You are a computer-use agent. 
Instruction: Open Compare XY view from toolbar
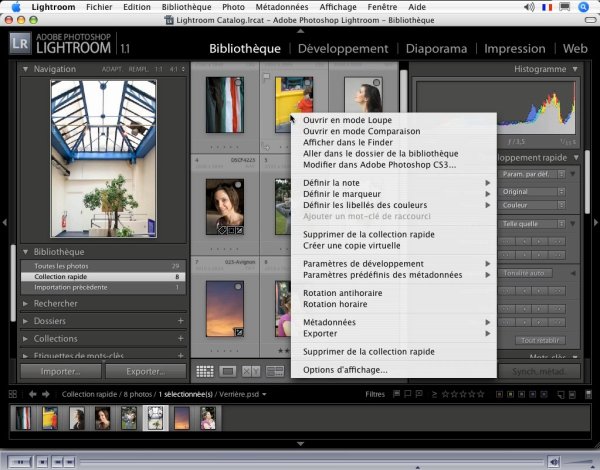(x=251, y=371)
